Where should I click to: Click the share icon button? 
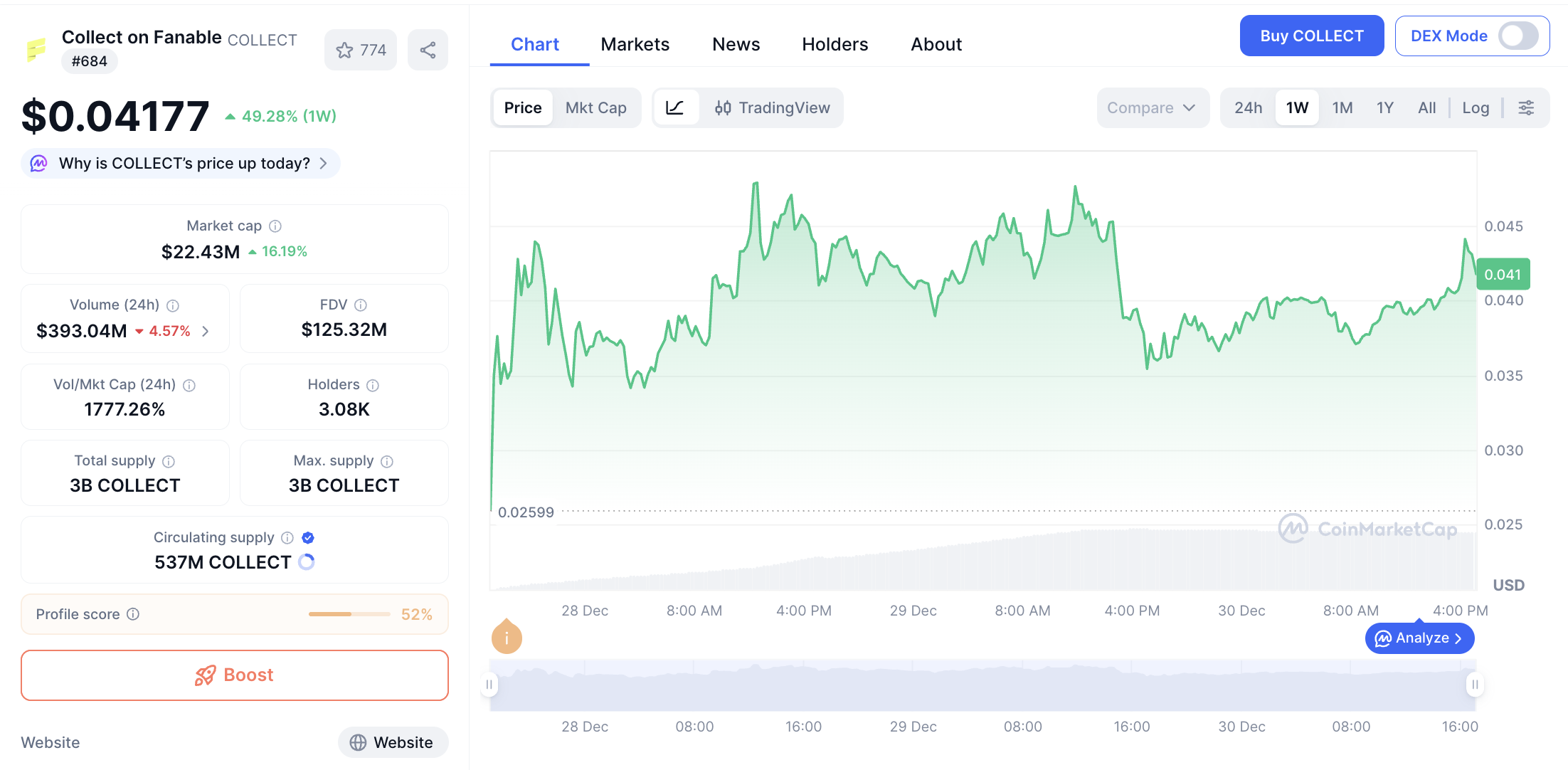(x=428, y=51)
